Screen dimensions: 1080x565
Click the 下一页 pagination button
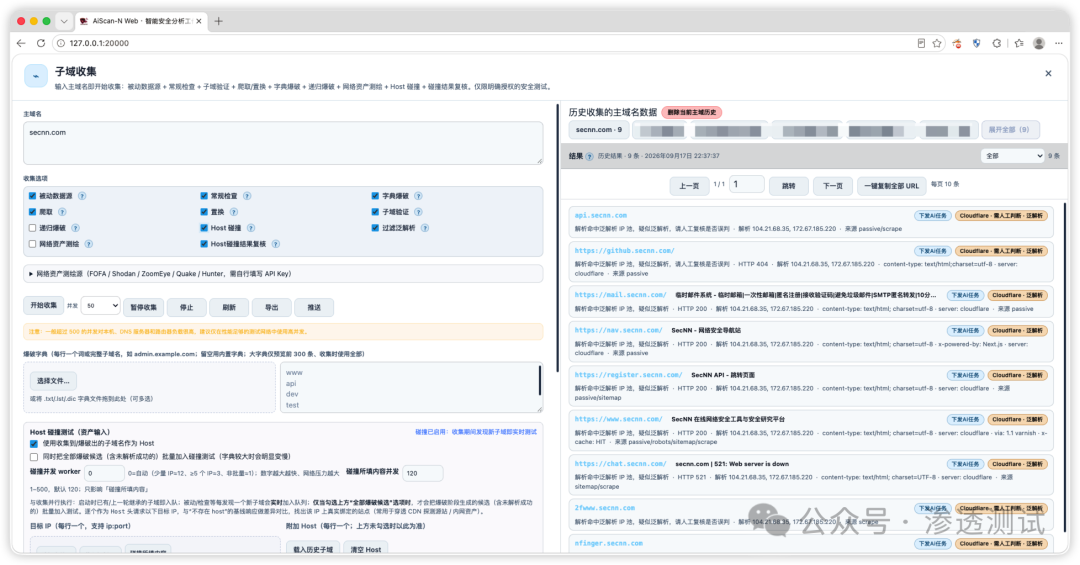(x=833, y=186)
